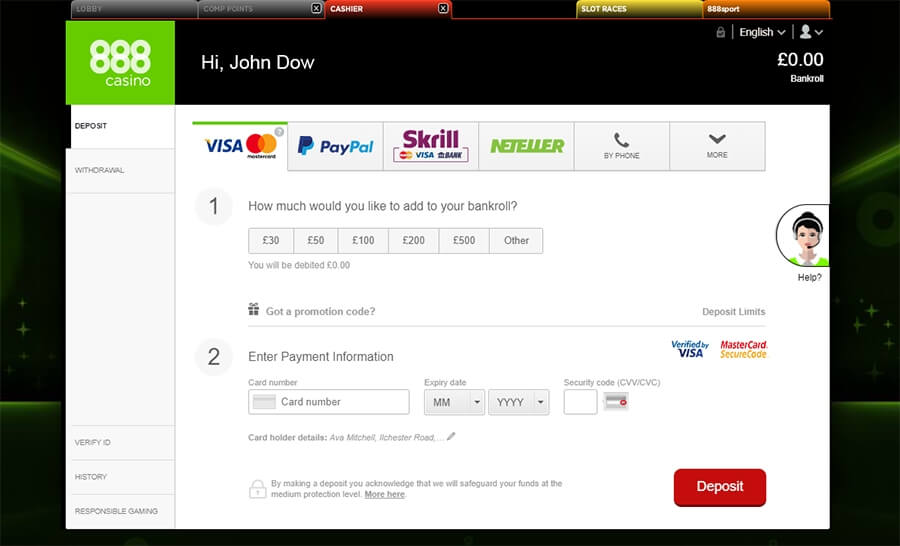The height and width of the screenshot is (546, 900).
Task: Choose Other deposit amount
Action: pos(516,241)
